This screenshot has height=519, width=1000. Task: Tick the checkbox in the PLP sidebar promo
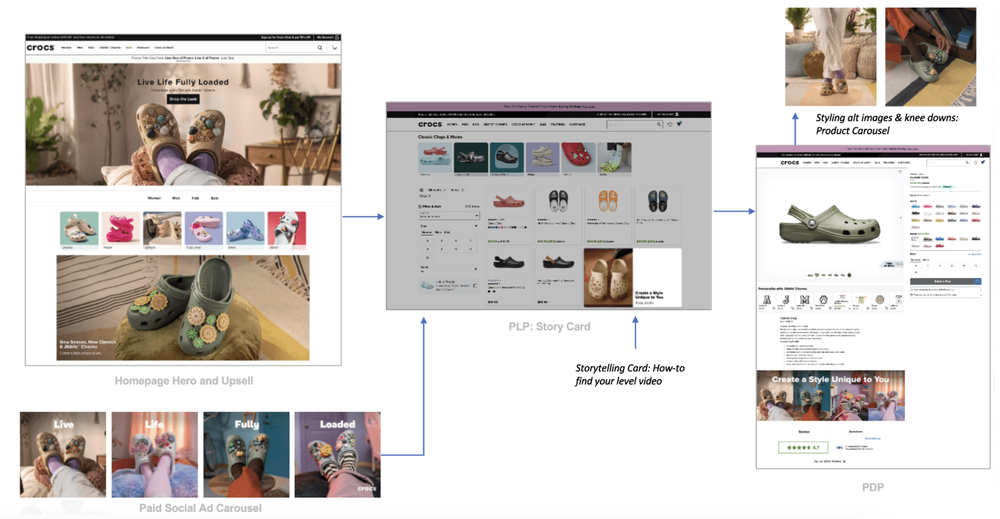pos(474,286)
